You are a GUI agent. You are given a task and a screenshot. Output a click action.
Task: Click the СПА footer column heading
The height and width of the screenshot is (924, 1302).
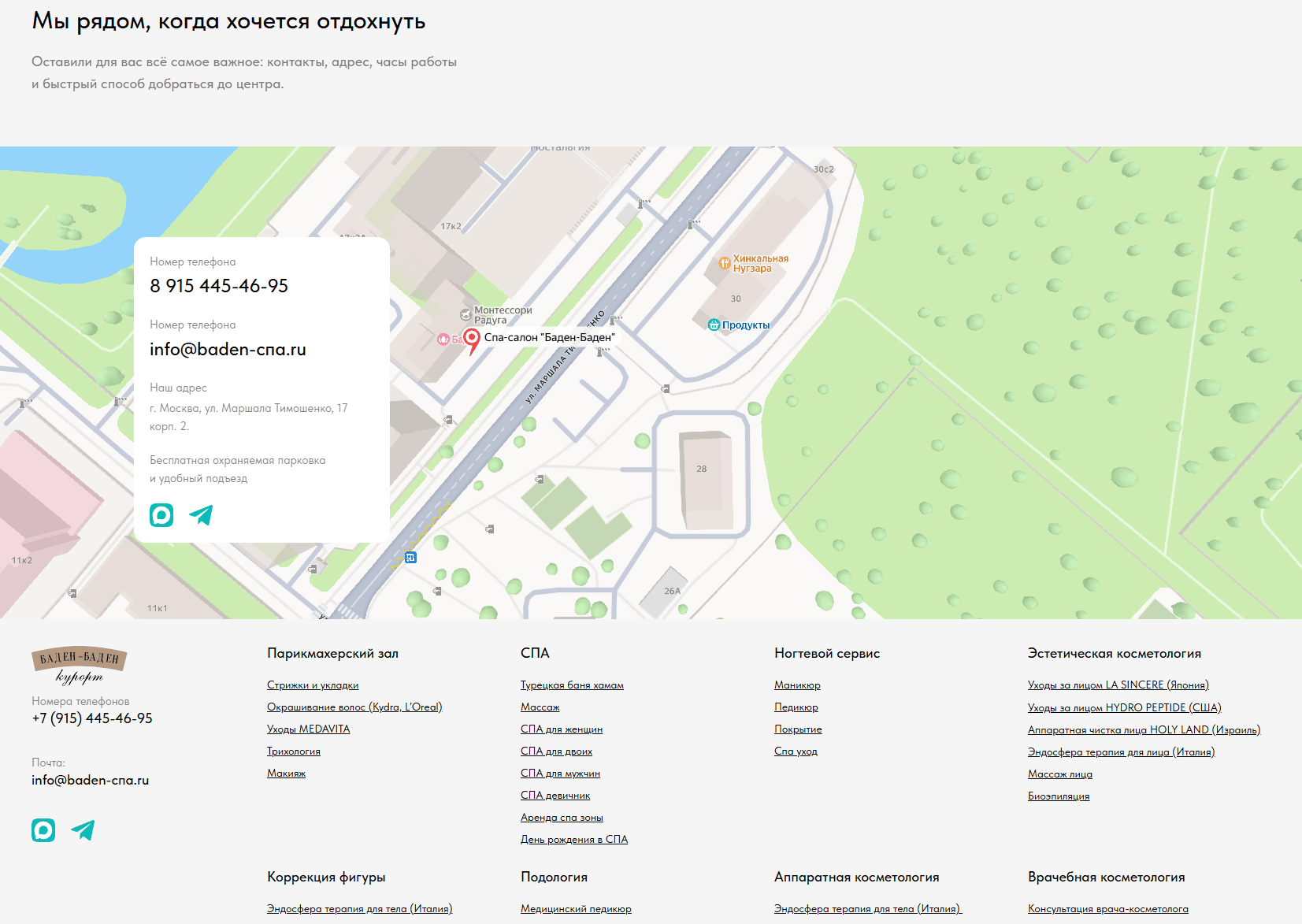(535, 653)
